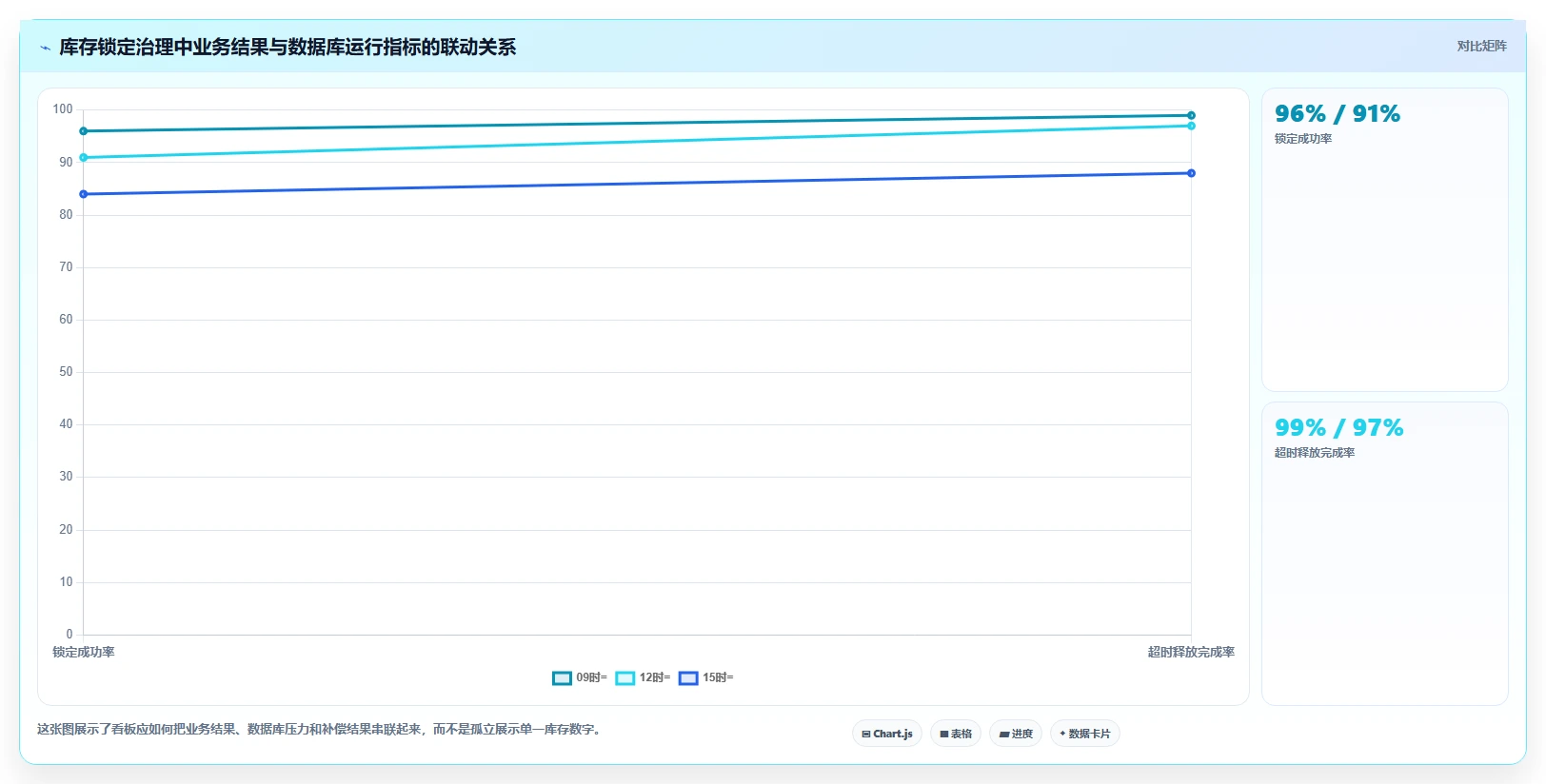
Task: Click the 96% / 91% card value
Action: click(1338, 114)
